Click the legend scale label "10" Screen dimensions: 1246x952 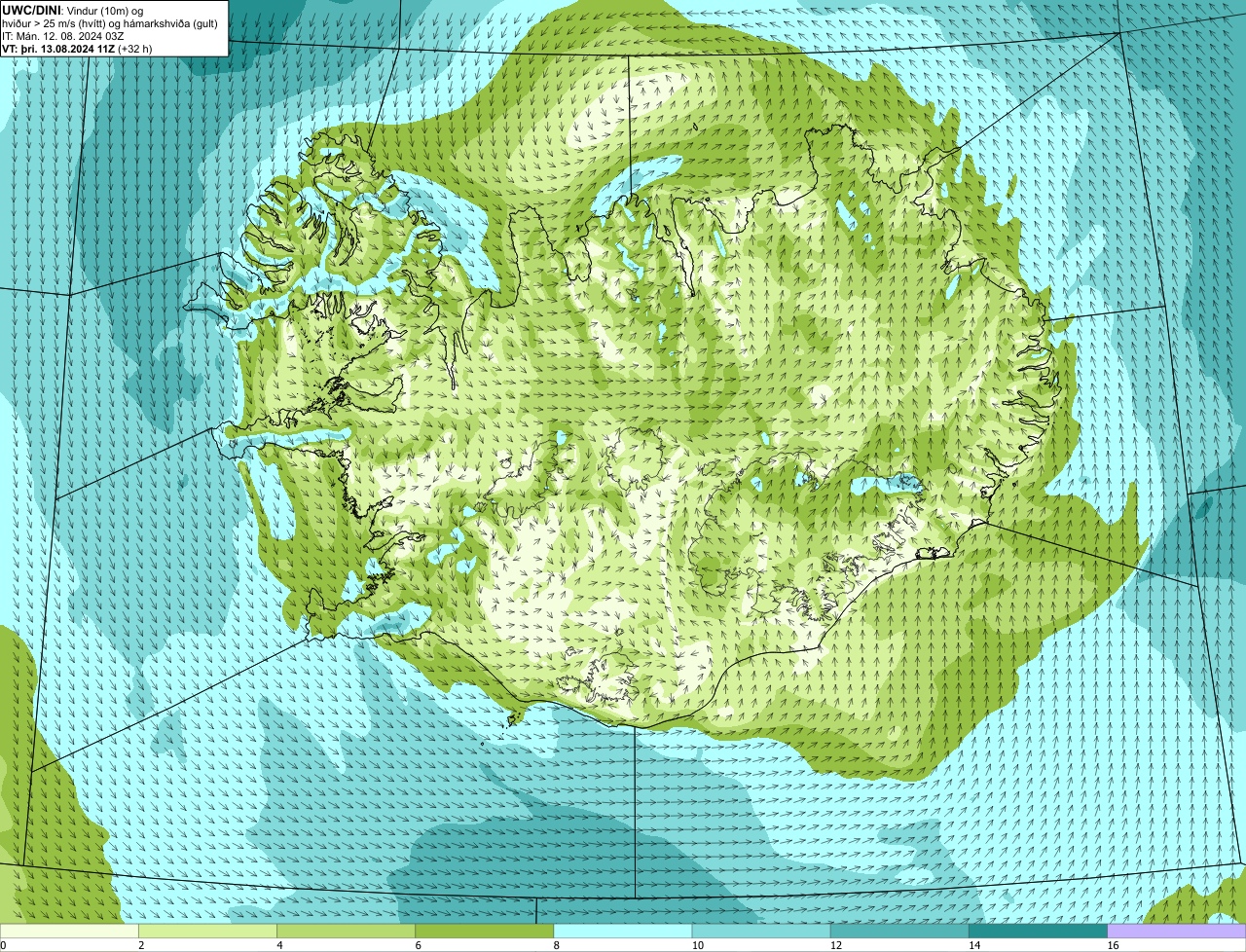[698, 945]
